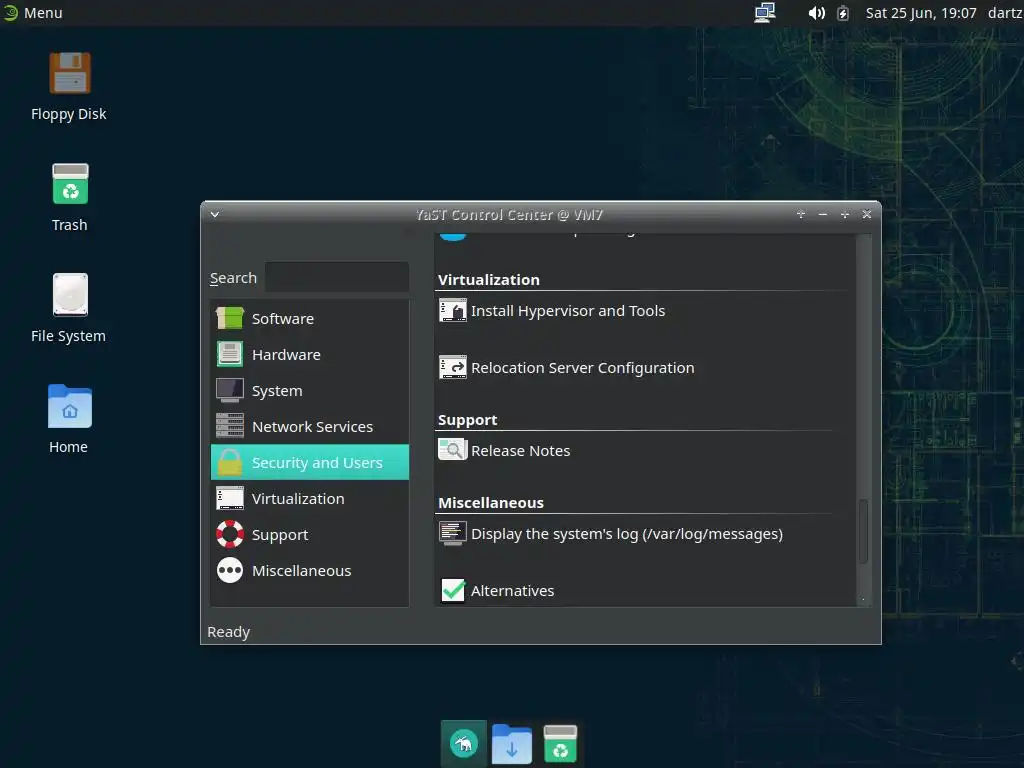Click the battery power tray icon
1024x768 pixels.
click(x=843, y=13)
